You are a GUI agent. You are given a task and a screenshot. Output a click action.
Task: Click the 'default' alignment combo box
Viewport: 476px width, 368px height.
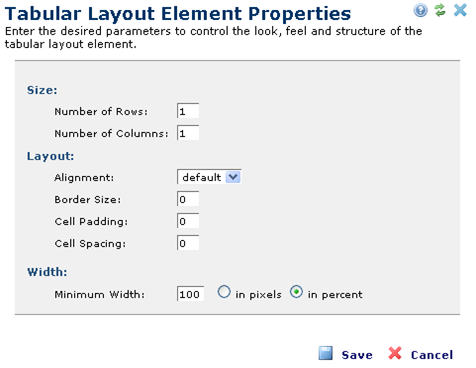tap(209, 177)
